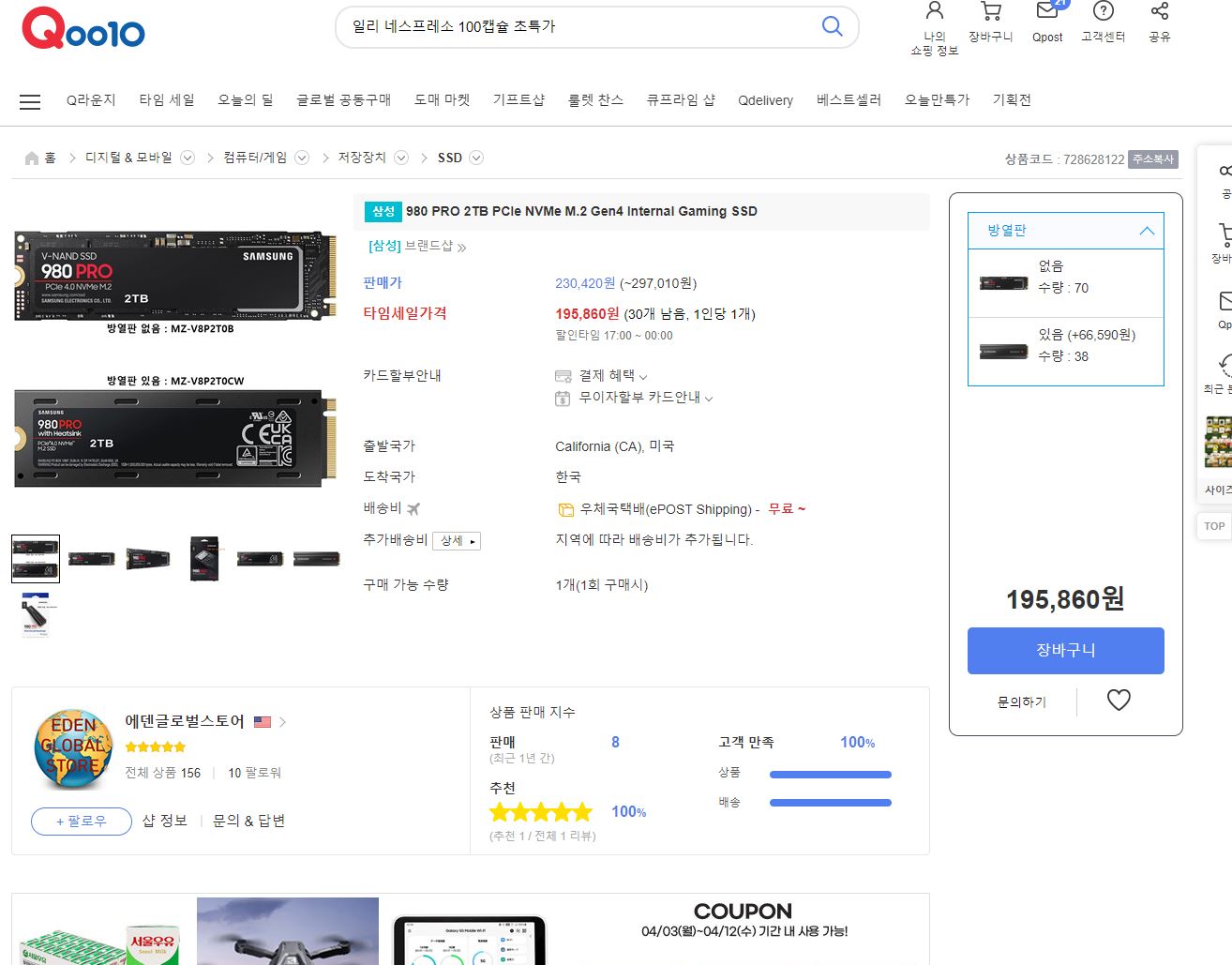
Task: Click sidebar Qpost mail icon on right edge
Action: 1224,300
